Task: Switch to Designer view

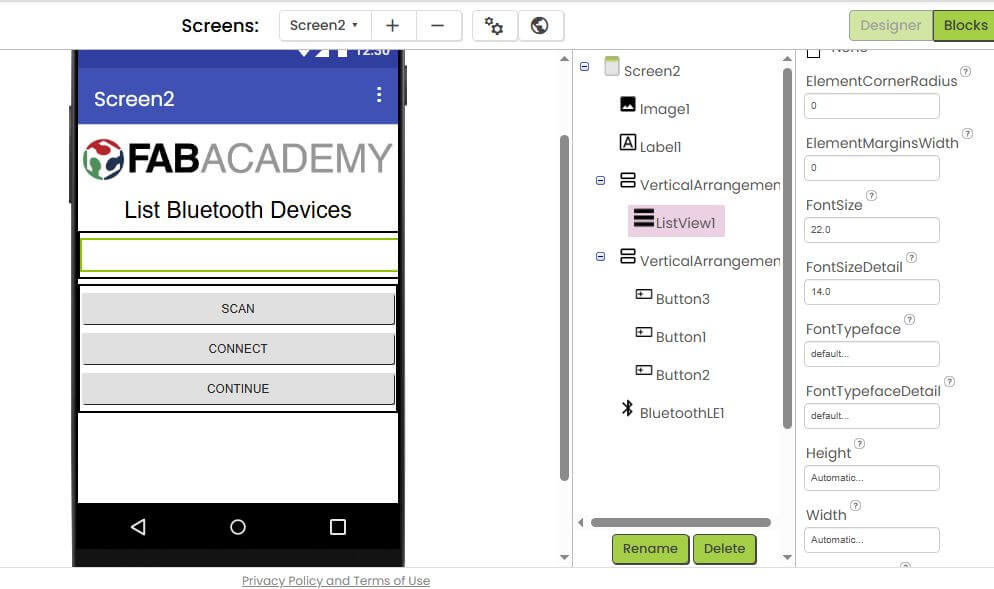Action: 891,25
